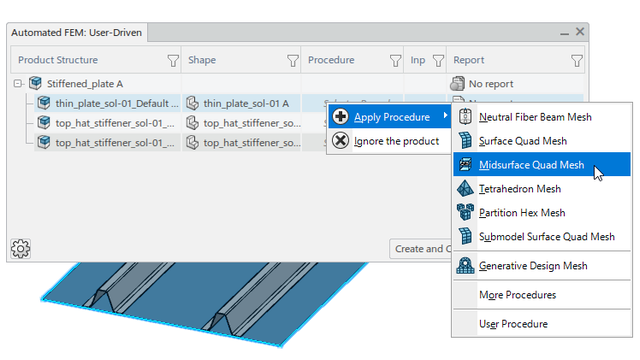Open the Procedure column filter

[395, 61]
